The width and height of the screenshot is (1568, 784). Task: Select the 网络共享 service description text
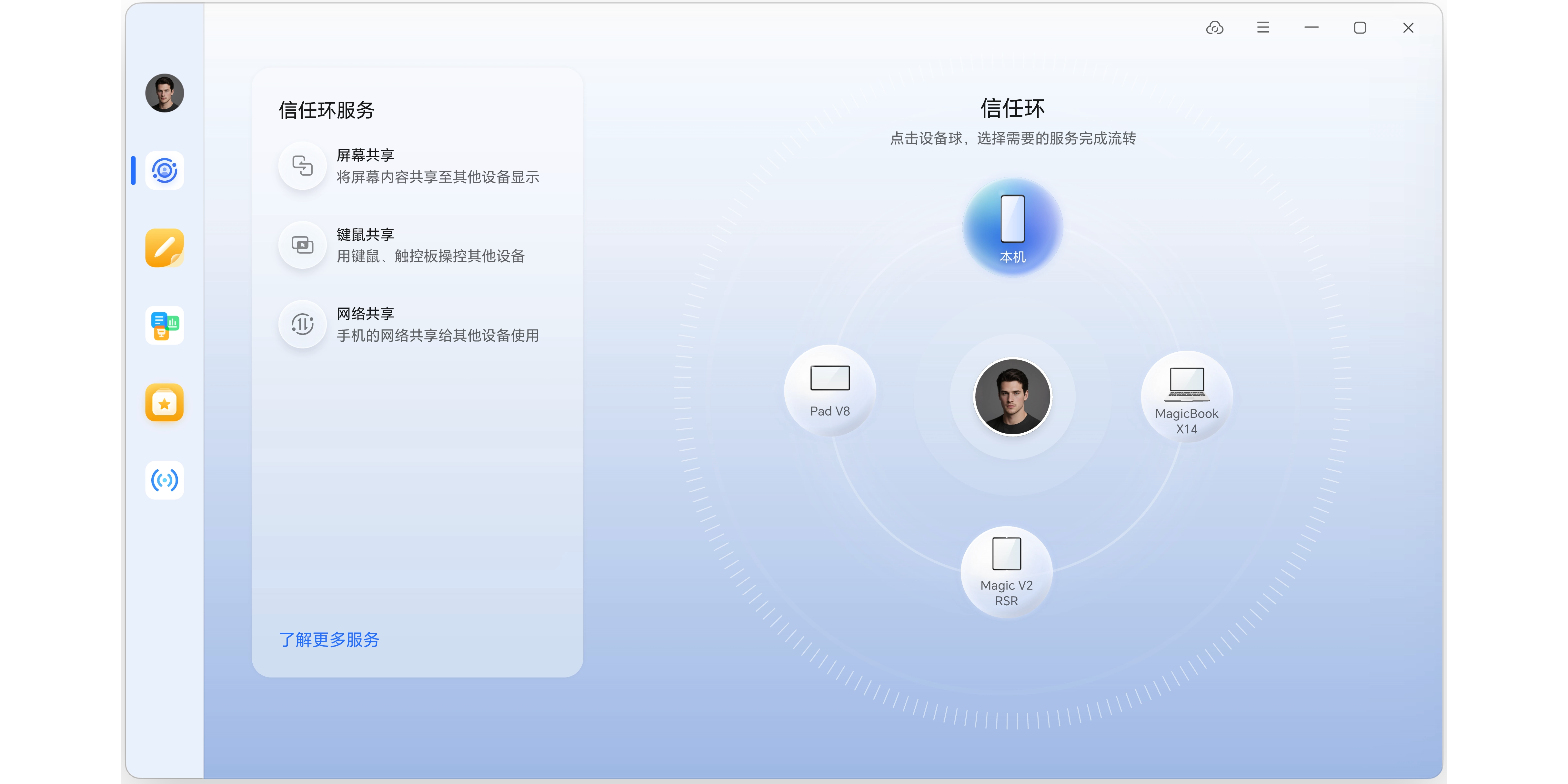[437, 336]
